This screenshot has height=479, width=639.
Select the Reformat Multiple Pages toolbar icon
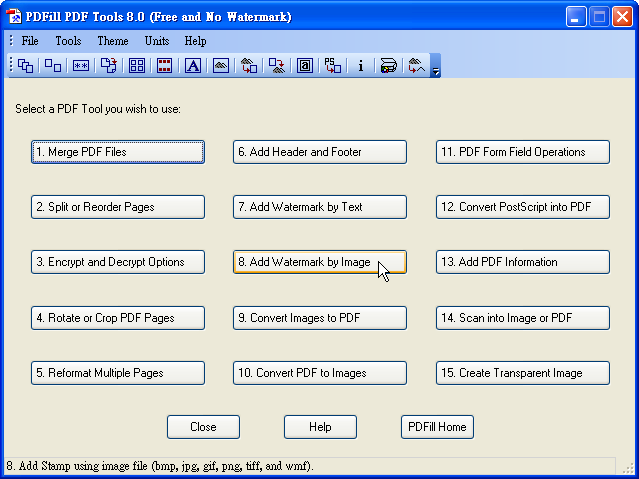coord(137,65)
